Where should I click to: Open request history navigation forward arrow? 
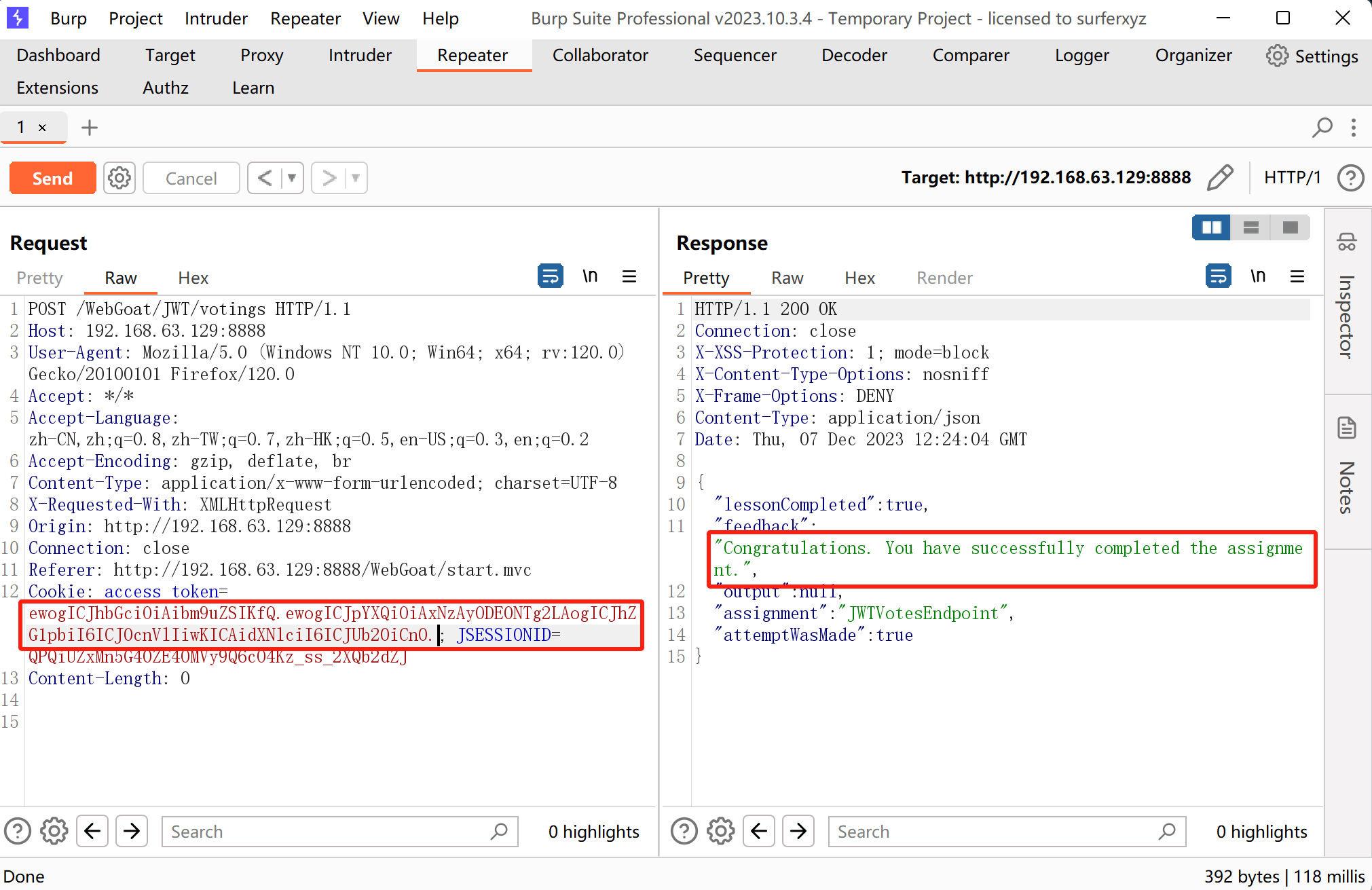328,178
